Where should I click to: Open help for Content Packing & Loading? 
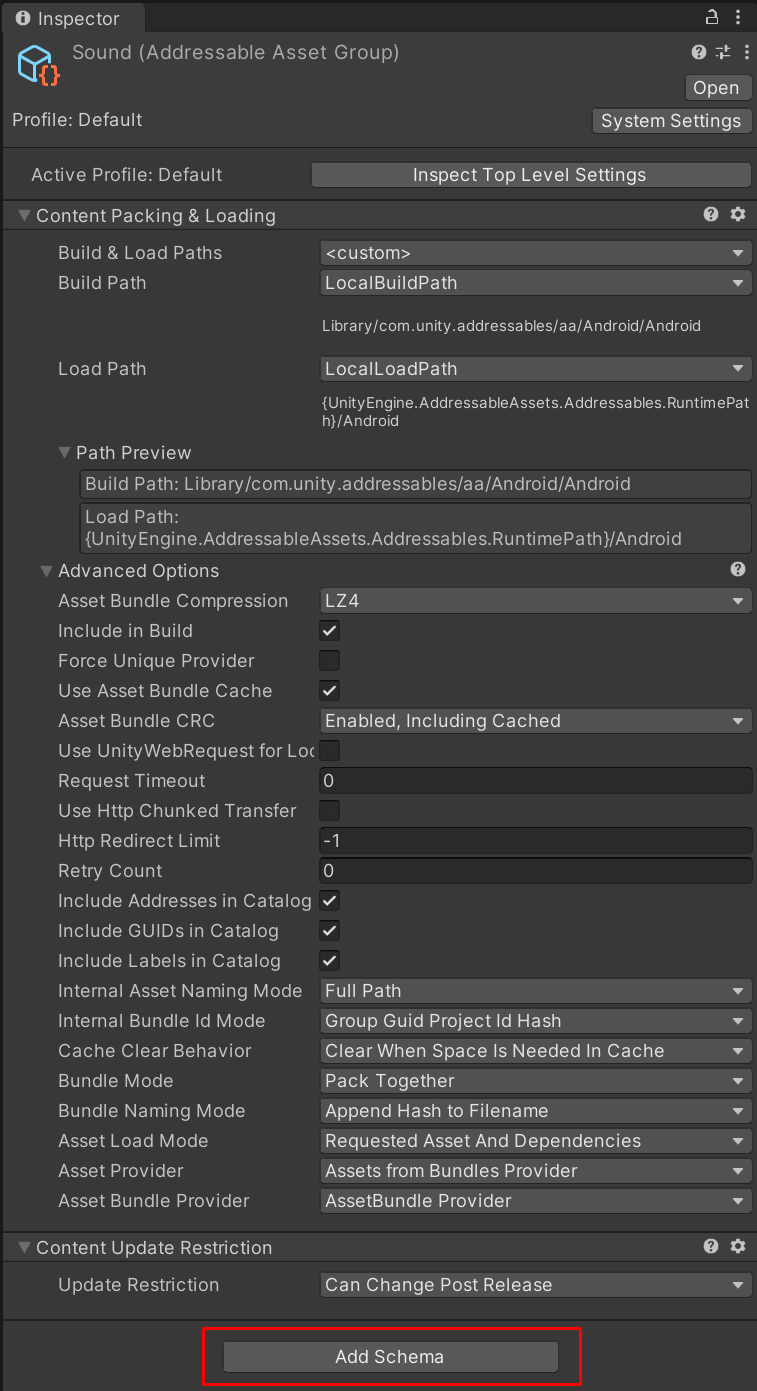click(x=711, y=214)
